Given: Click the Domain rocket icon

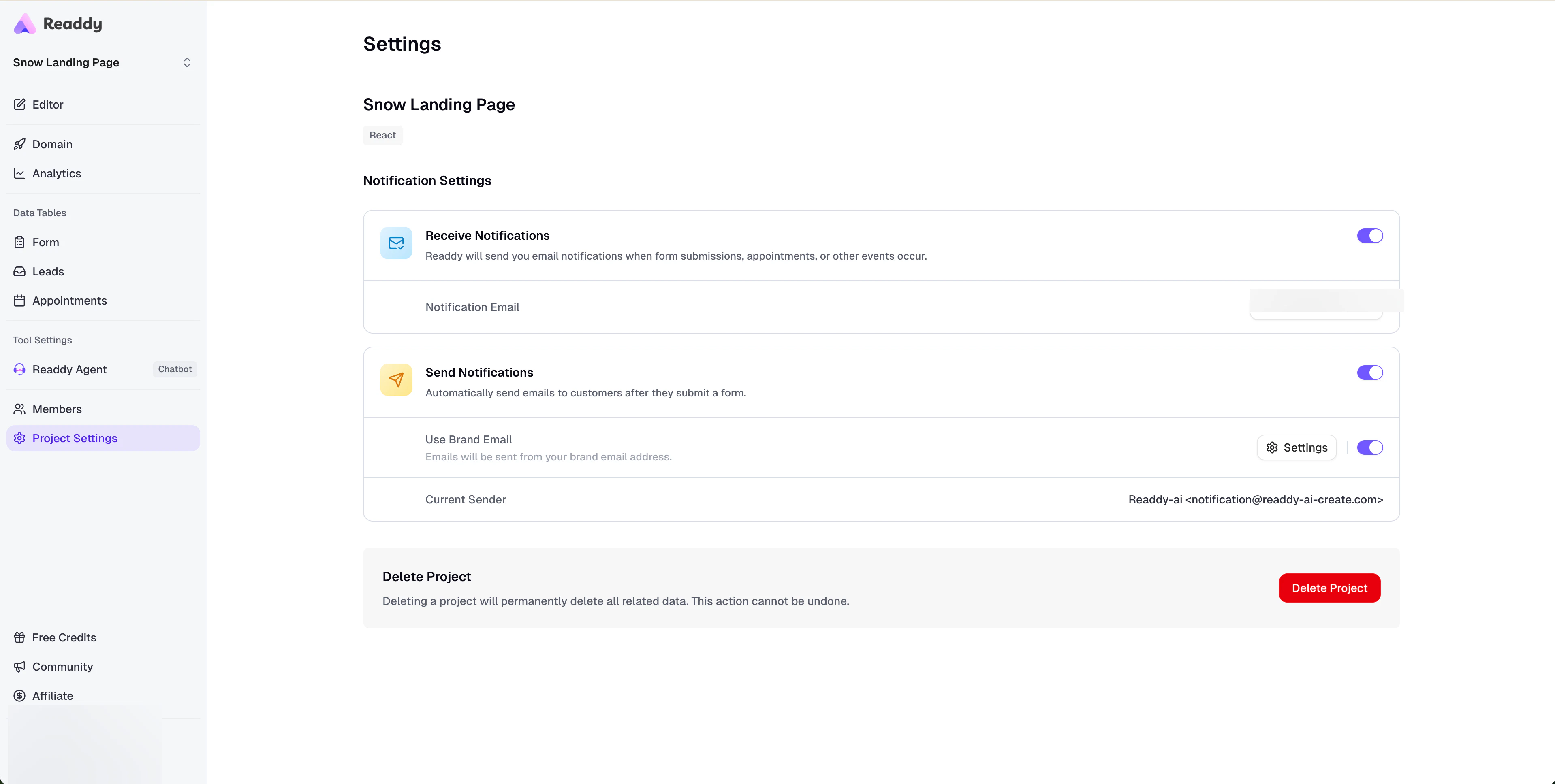Looking at the screenshot, I should click(19, 144).
